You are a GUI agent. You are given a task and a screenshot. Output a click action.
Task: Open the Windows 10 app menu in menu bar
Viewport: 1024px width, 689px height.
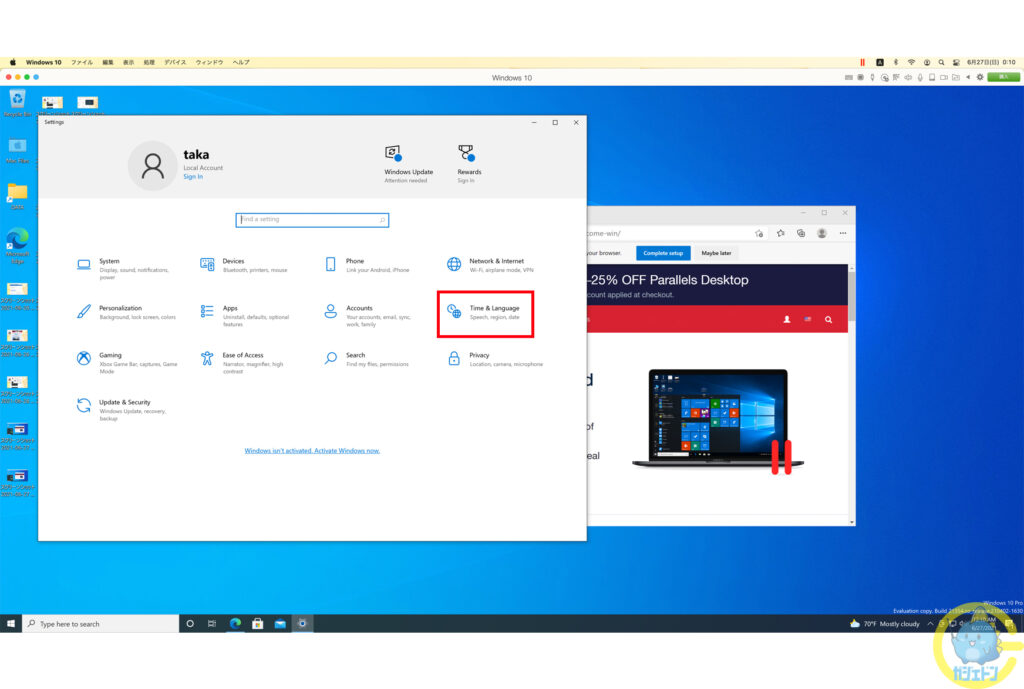click(x=43, y=62)
